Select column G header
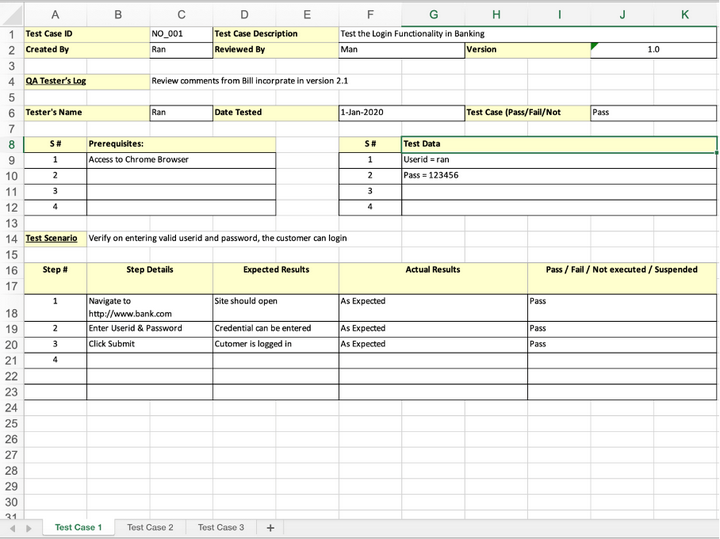Viewport: 720px width, 539px height. click(x=433, y=15)
